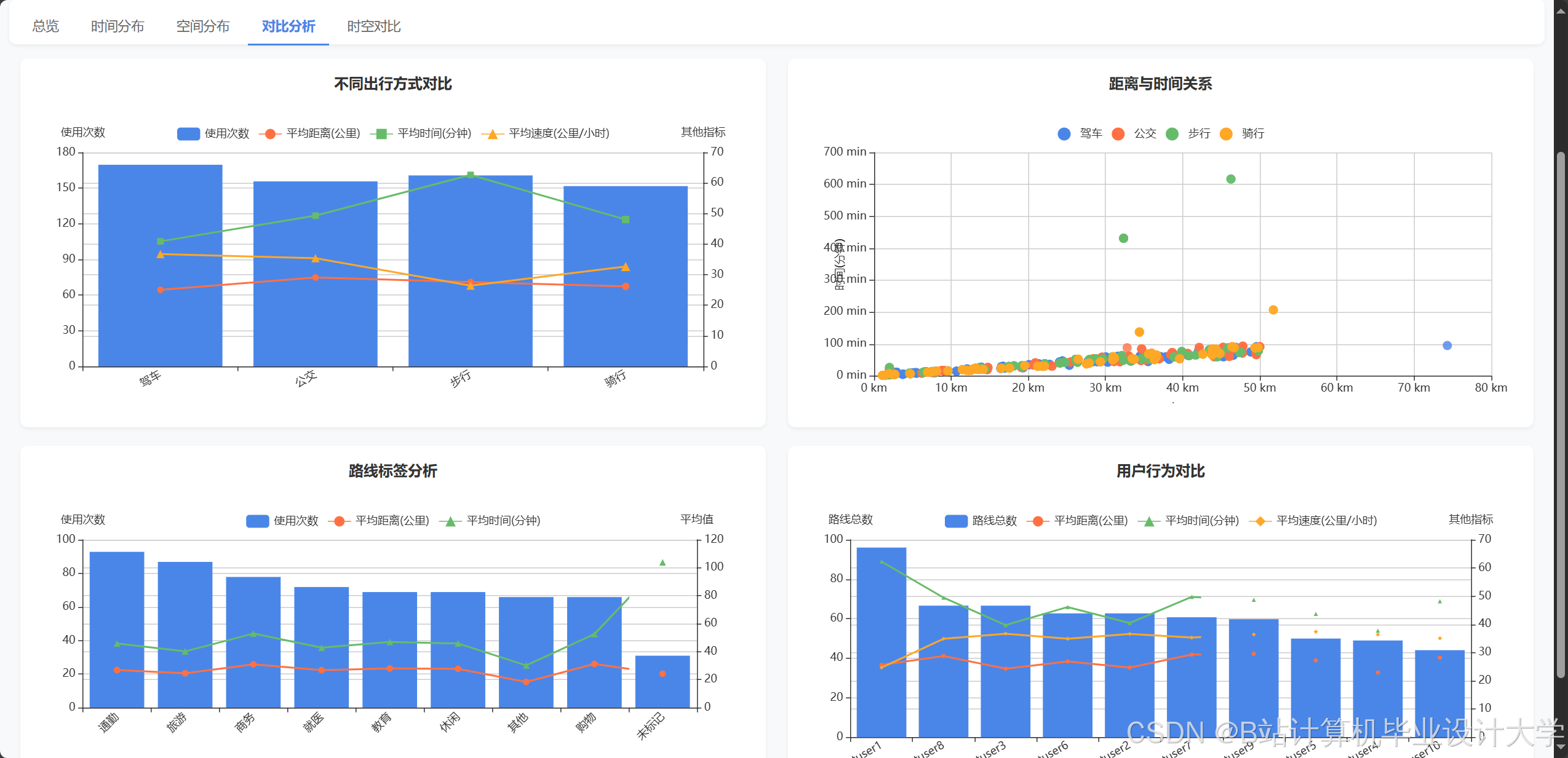Switch to the 总览 tab
This screenshot has height=758, width=1568.
tap(46, 26)
